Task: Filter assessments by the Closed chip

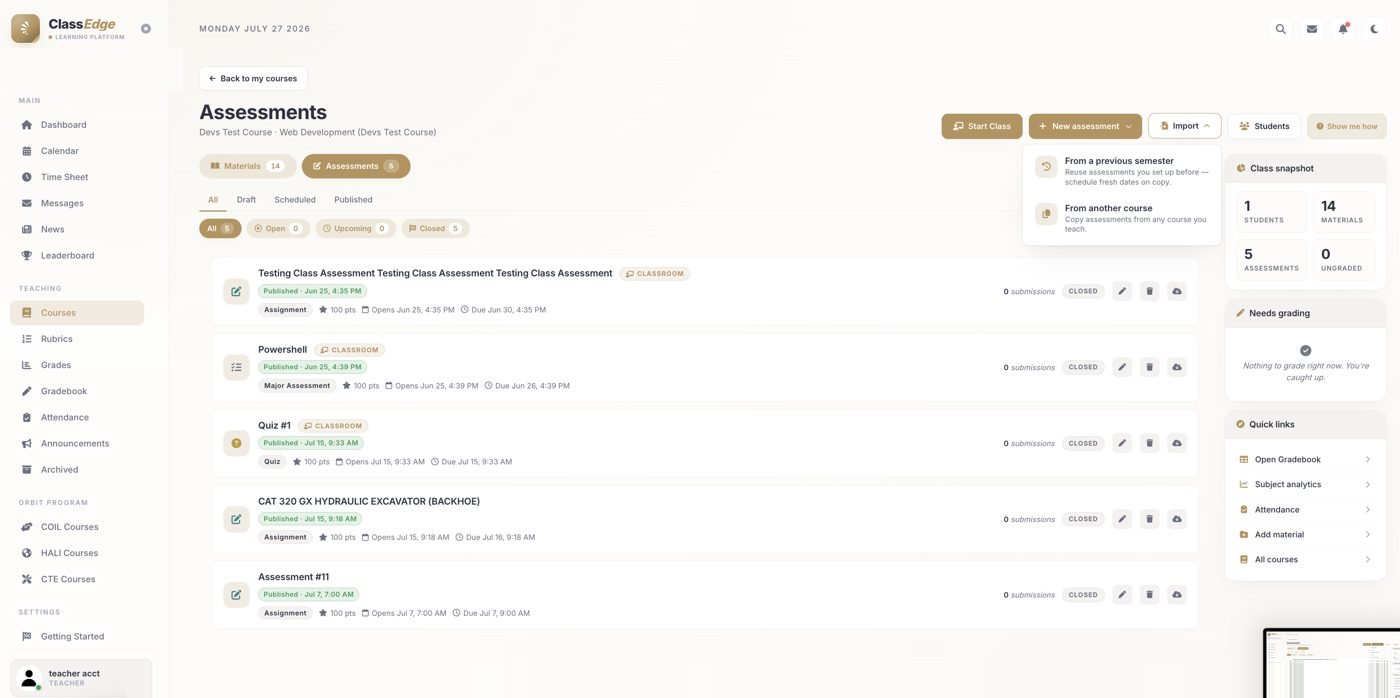Action: [435, 229]
